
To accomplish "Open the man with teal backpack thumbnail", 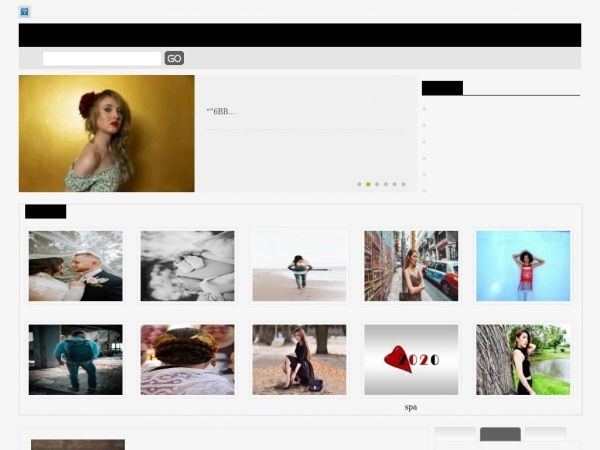I will click(x=76, y=360).
